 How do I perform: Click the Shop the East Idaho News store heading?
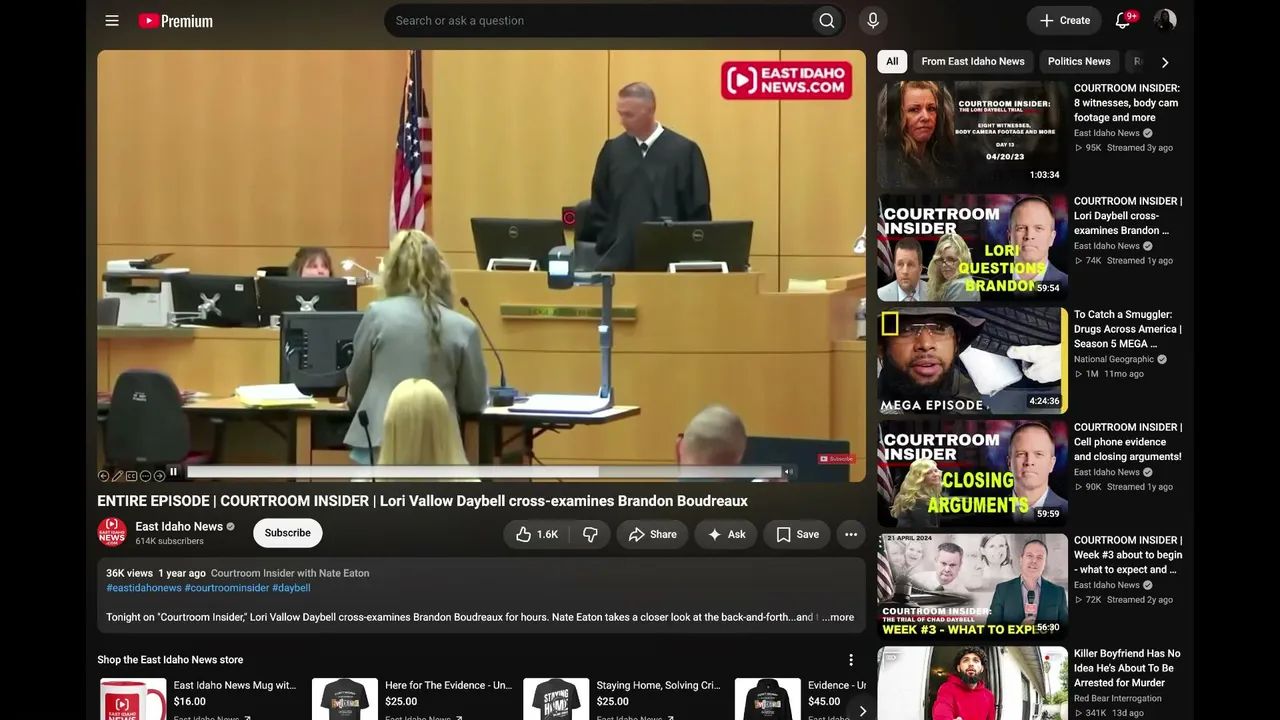(170, 660)
